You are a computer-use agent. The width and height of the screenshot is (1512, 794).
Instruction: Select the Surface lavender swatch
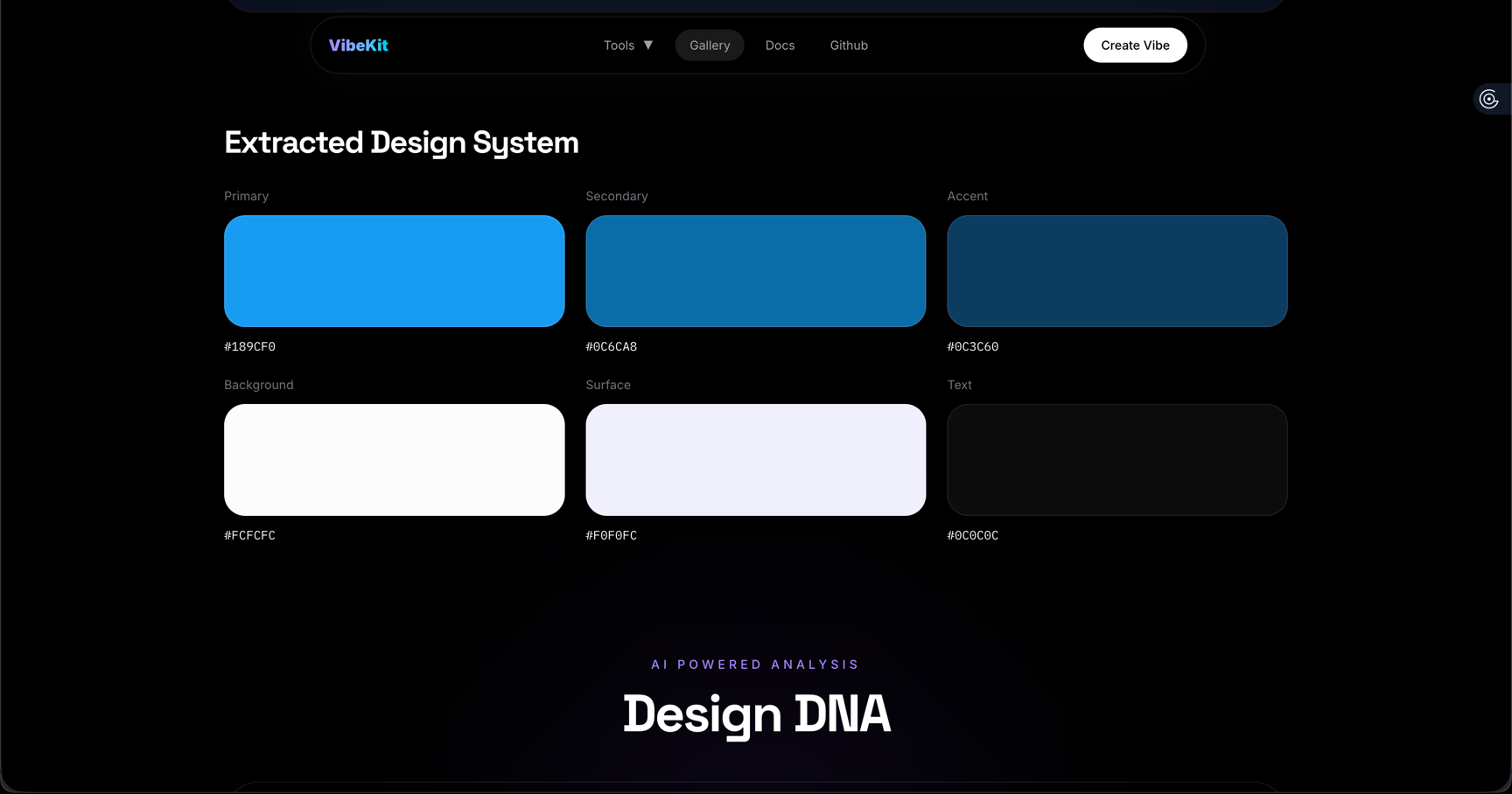755,460
